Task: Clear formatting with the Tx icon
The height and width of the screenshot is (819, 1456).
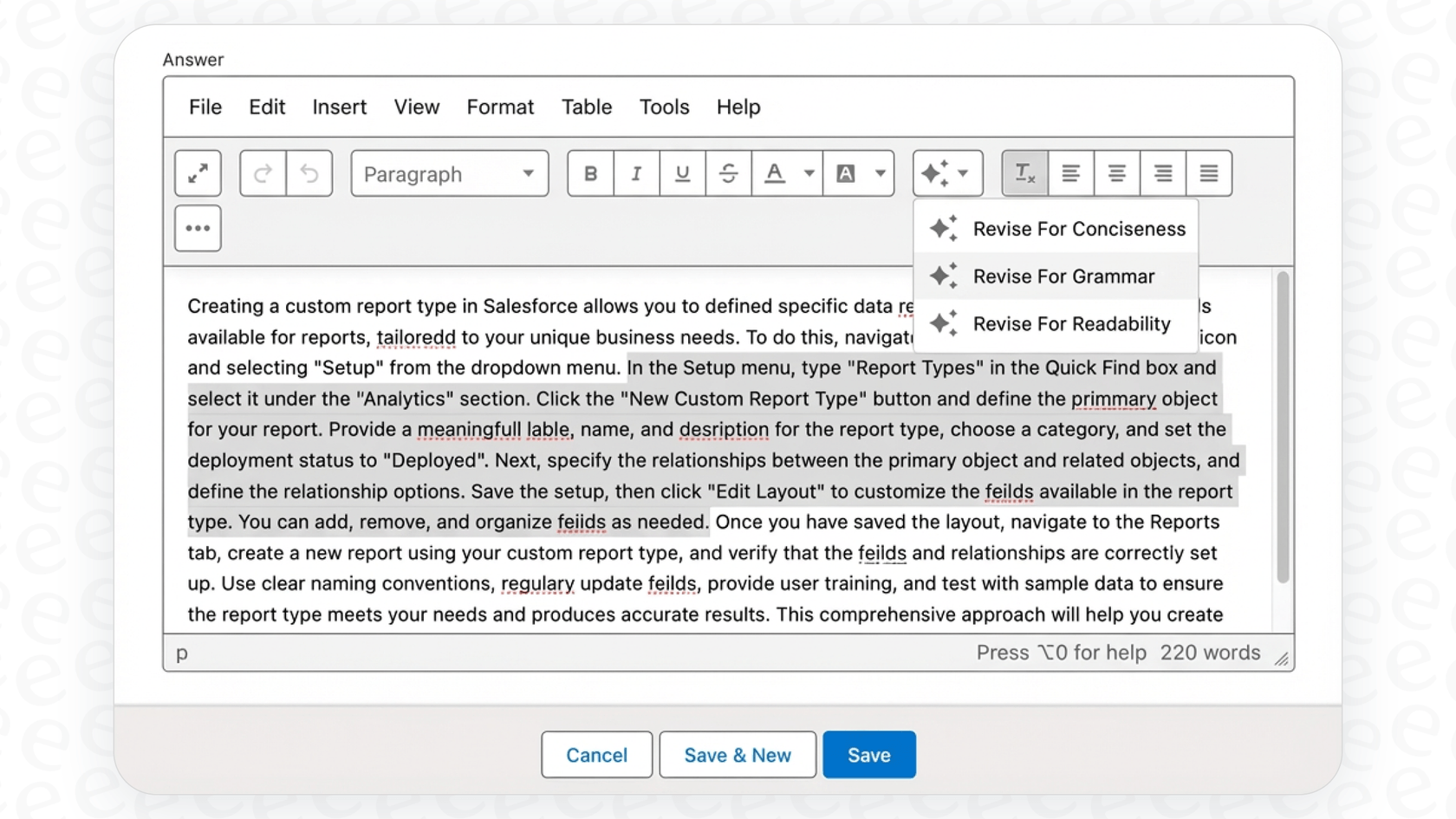Action: (x=1024, y=173)
